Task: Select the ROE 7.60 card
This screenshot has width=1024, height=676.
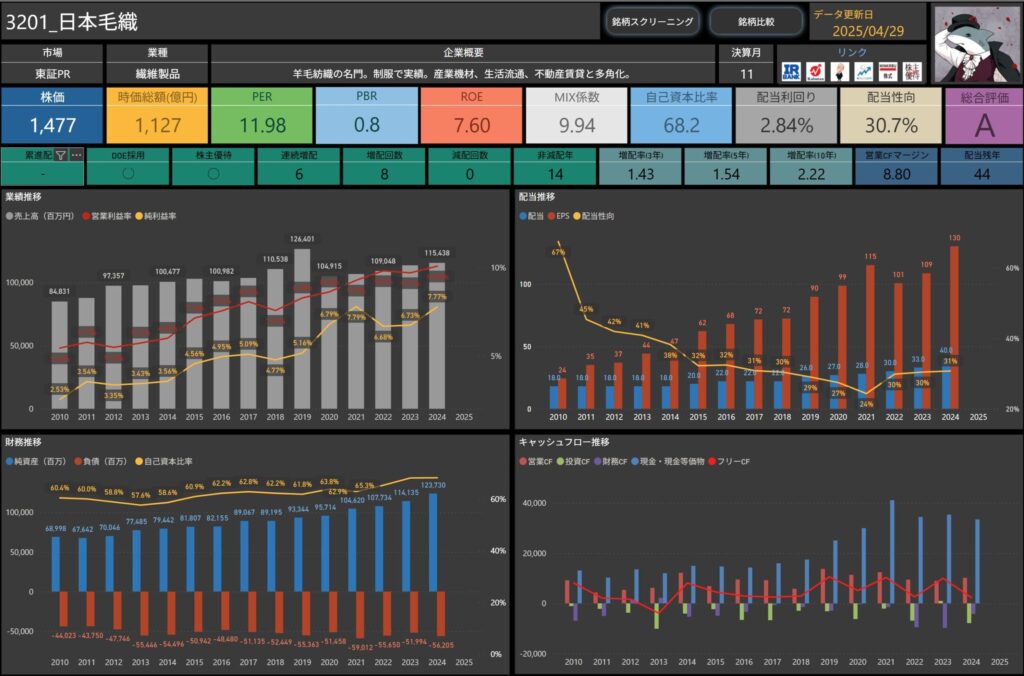Action: [472, 115]
